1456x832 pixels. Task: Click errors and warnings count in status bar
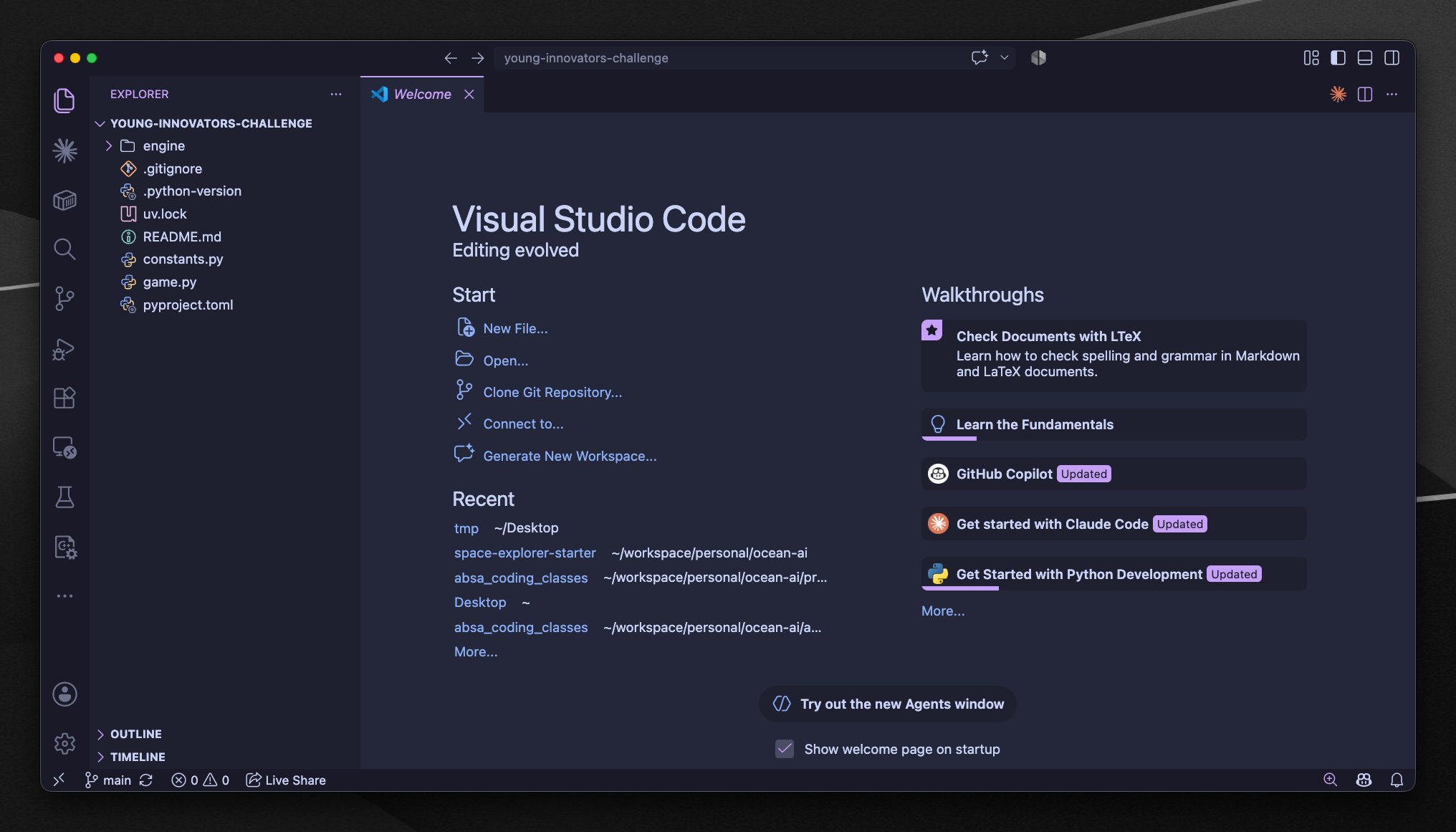(201, 780)
